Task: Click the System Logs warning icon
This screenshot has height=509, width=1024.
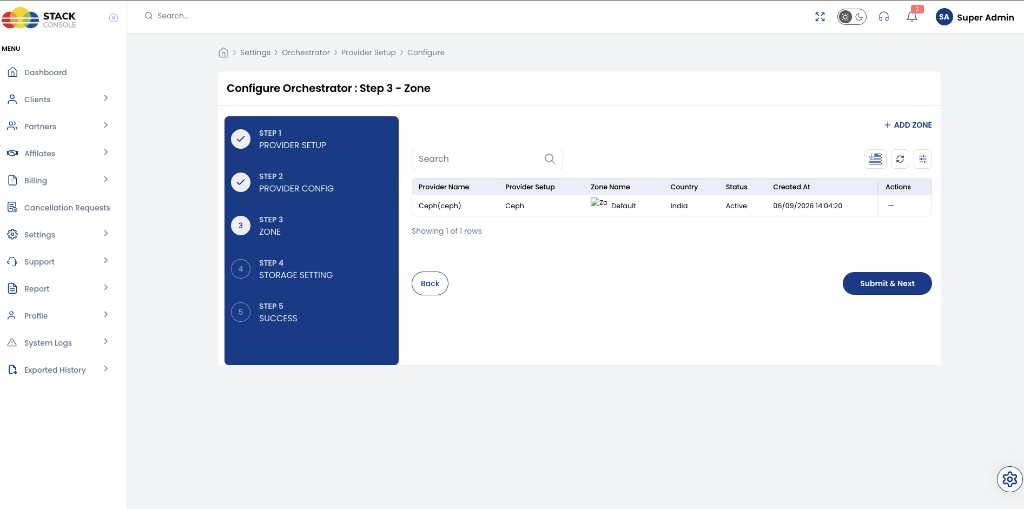Action: 12,342
